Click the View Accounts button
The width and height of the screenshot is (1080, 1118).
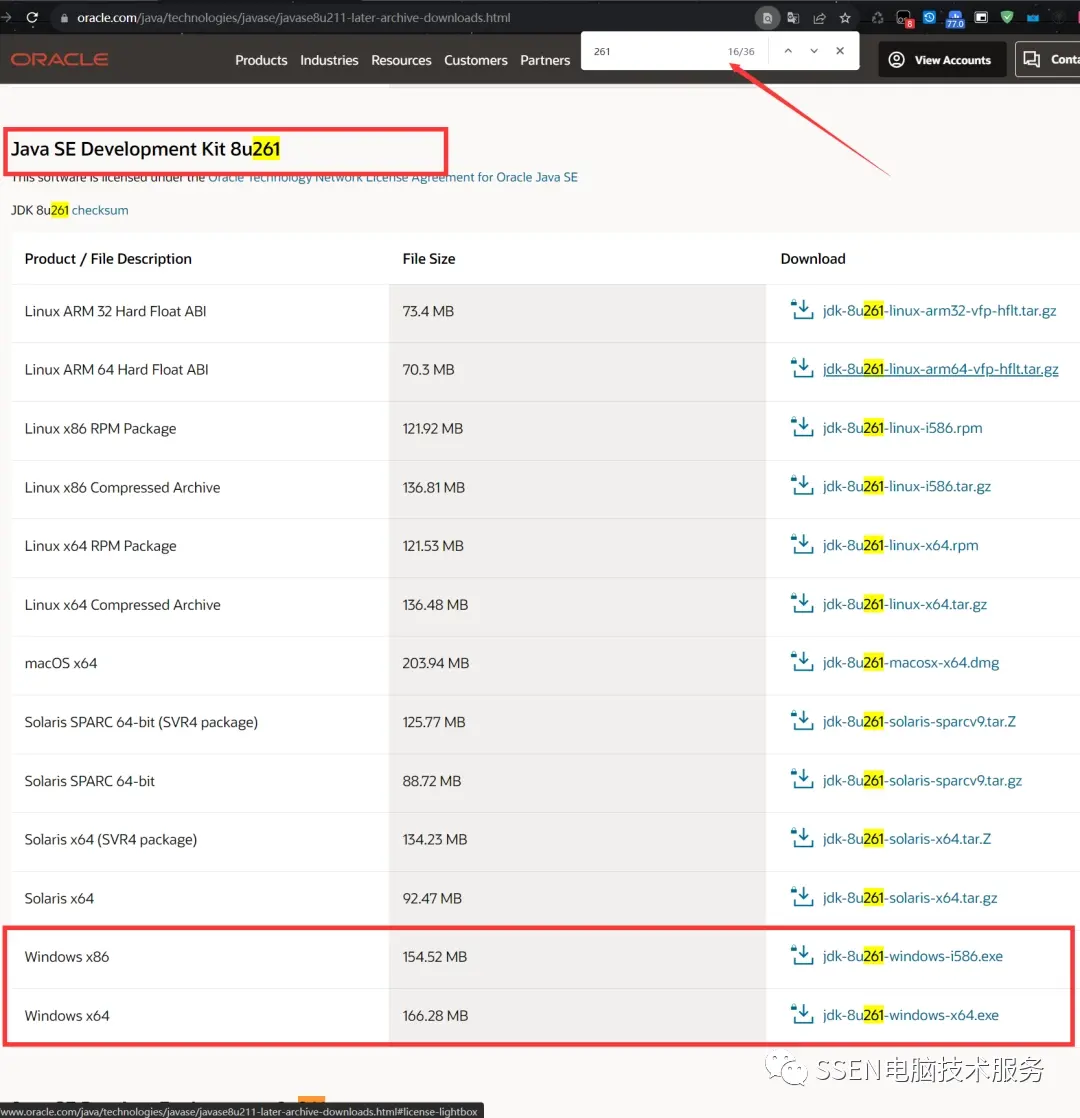tap(941, 59)
